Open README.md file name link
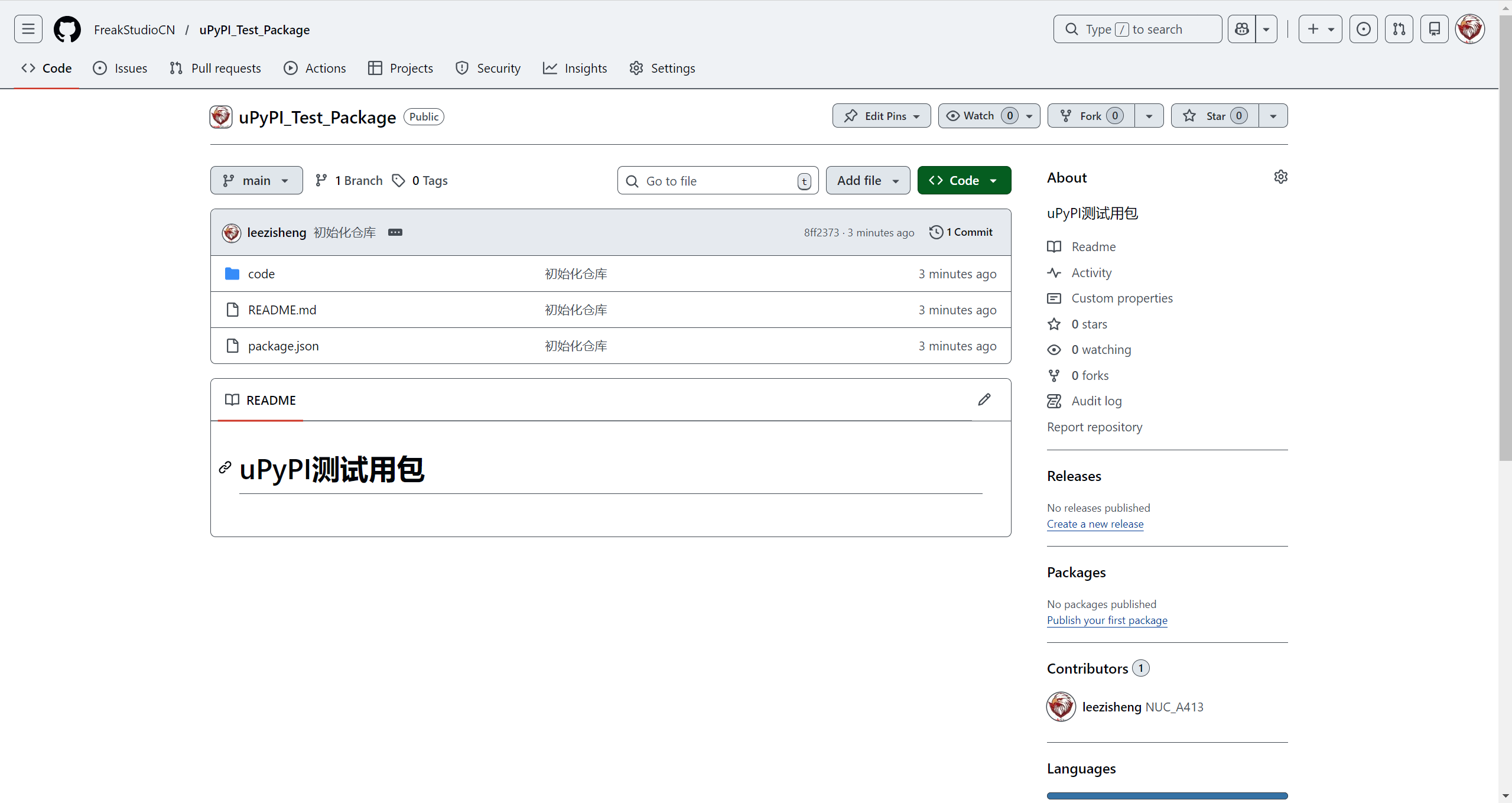Image resolution: width=1512 pixels, height=803 pixels. click(282, 310)
